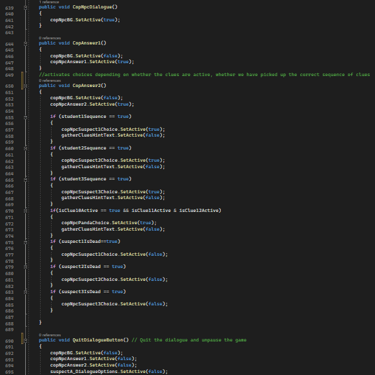This screenshot has height=375, width=375.
Task: Click copNpcSuspect3Choice.SetActive(true) on line 667
Action: coord(113,192)
